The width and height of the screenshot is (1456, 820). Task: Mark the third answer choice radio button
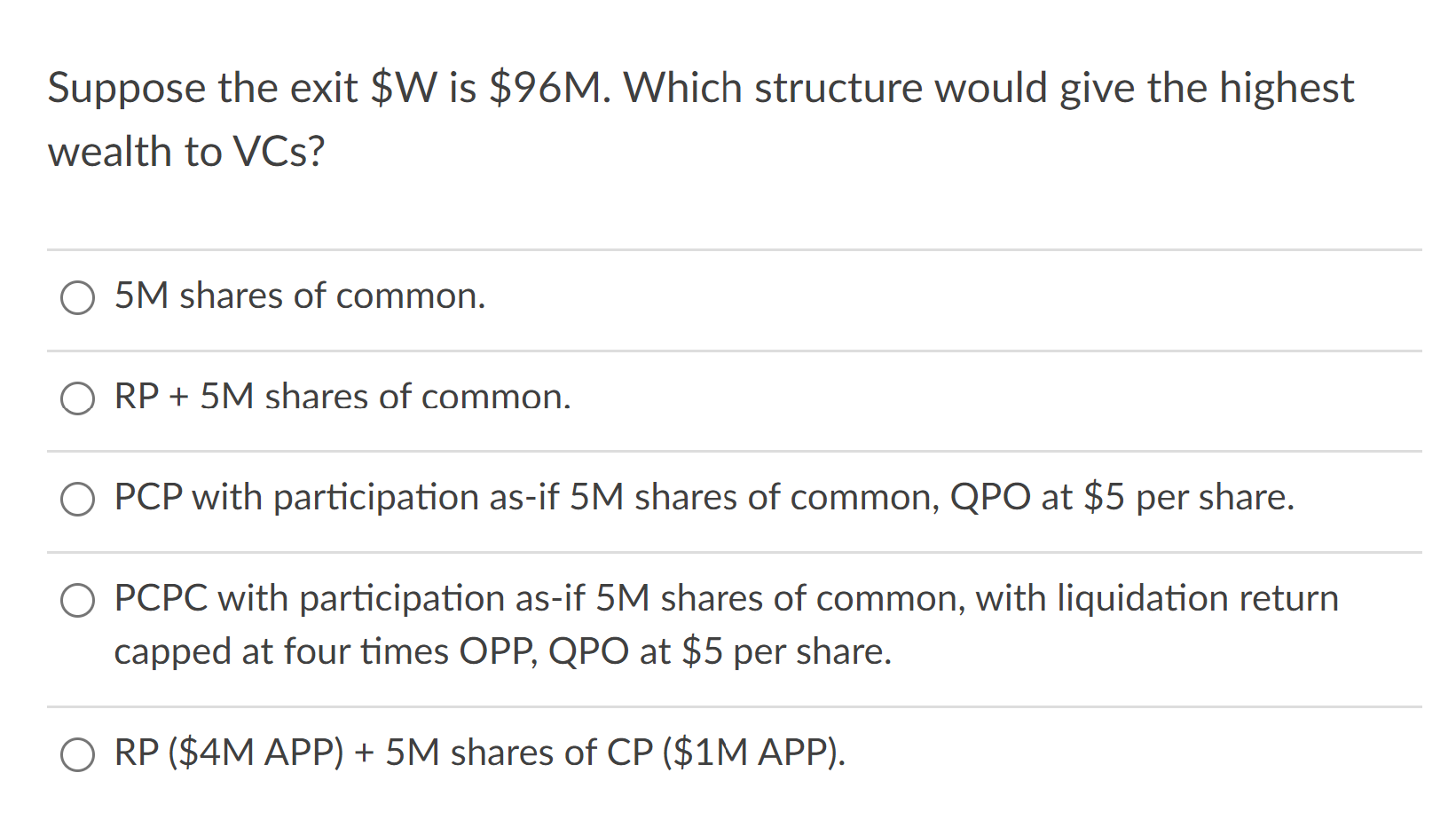[78, 499]
